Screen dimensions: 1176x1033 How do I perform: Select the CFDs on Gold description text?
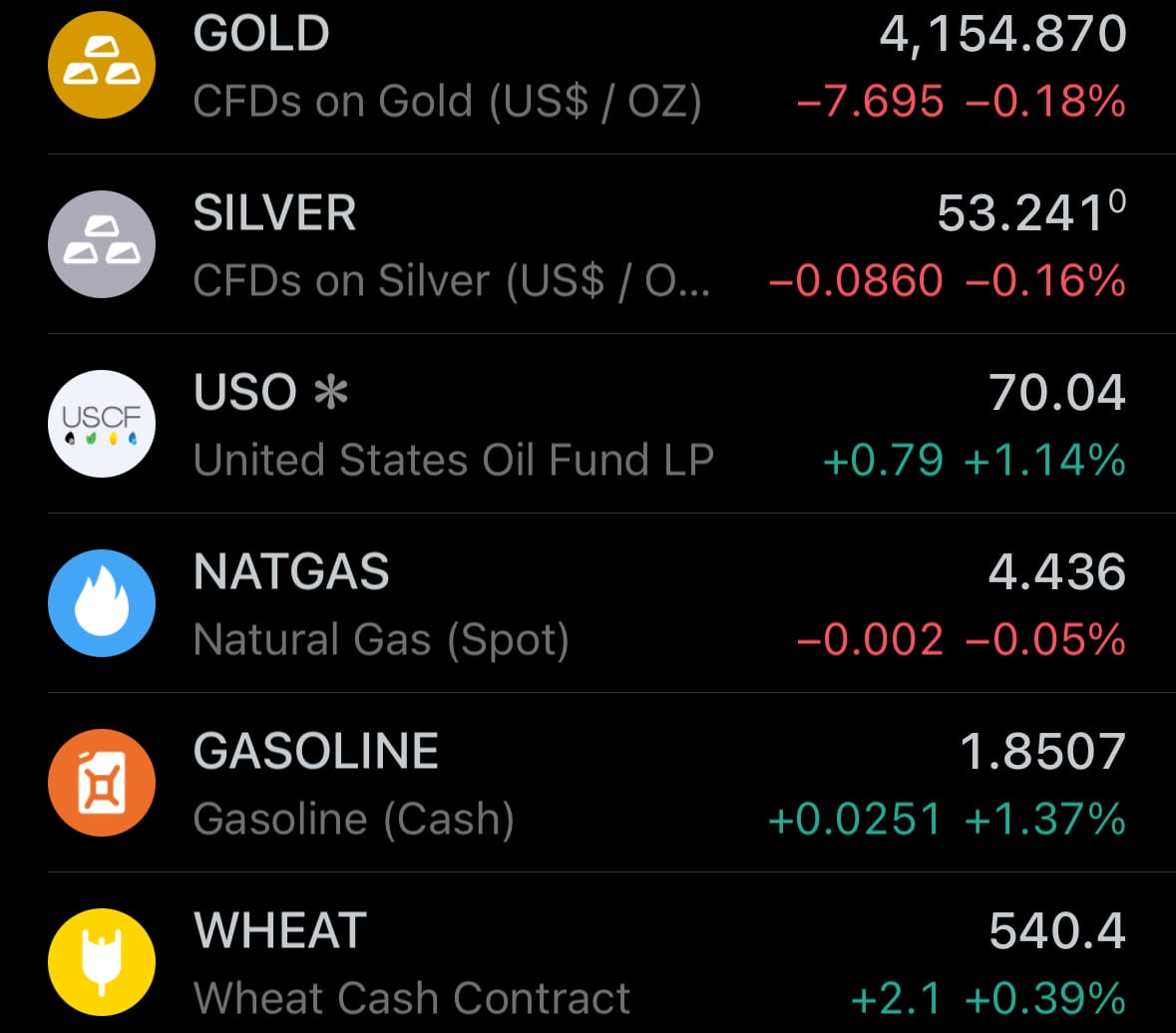click(x=447, y=102)
